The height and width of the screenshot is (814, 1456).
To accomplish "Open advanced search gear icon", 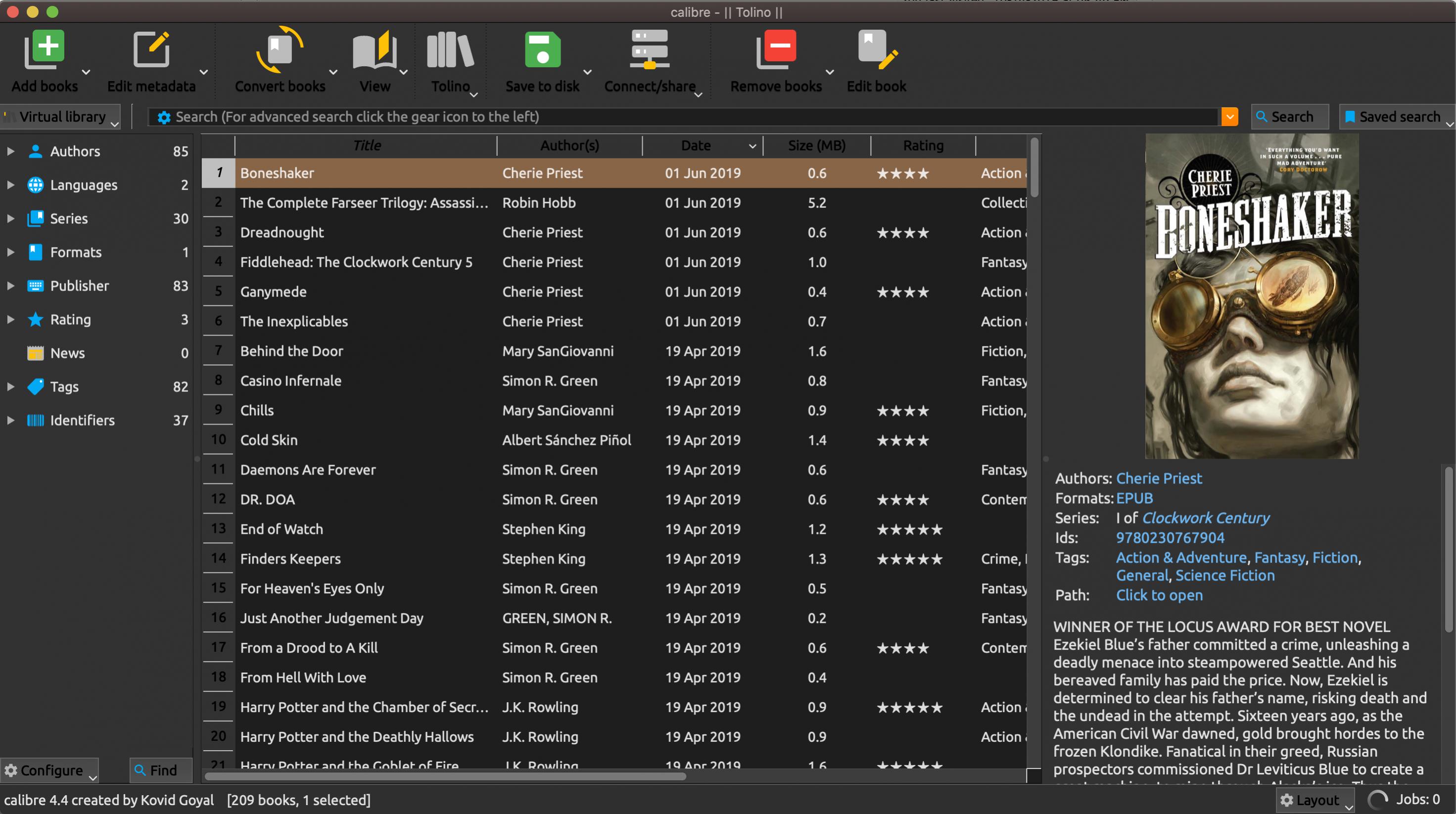I will (x=164, y=117).
